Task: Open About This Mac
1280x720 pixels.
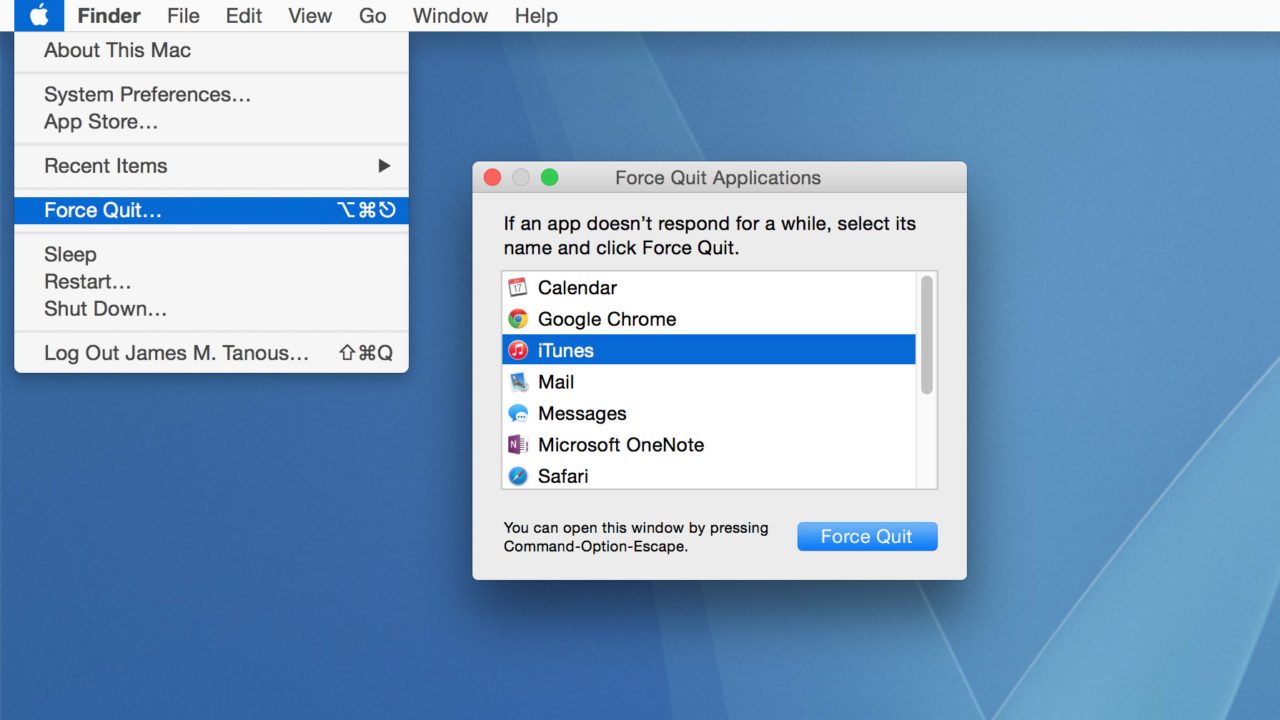Action: click(116, 50)
